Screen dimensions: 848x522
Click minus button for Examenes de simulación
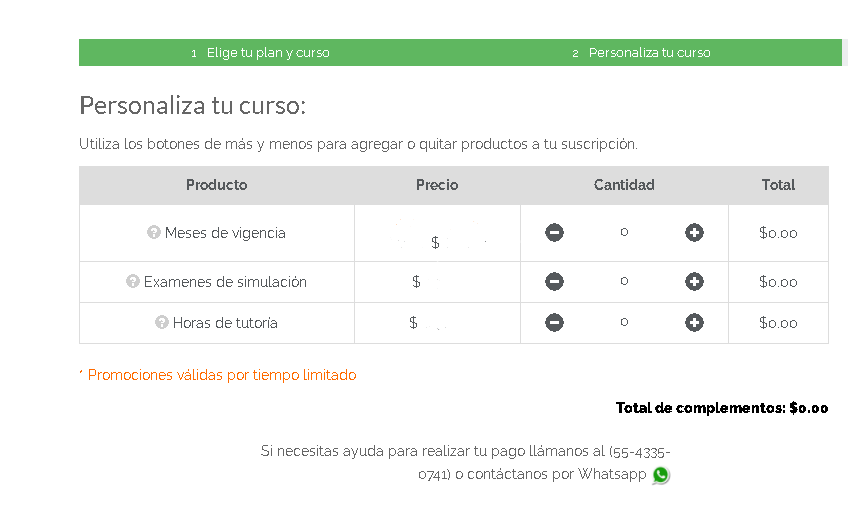pyautogui.click(x=554, y=281)
